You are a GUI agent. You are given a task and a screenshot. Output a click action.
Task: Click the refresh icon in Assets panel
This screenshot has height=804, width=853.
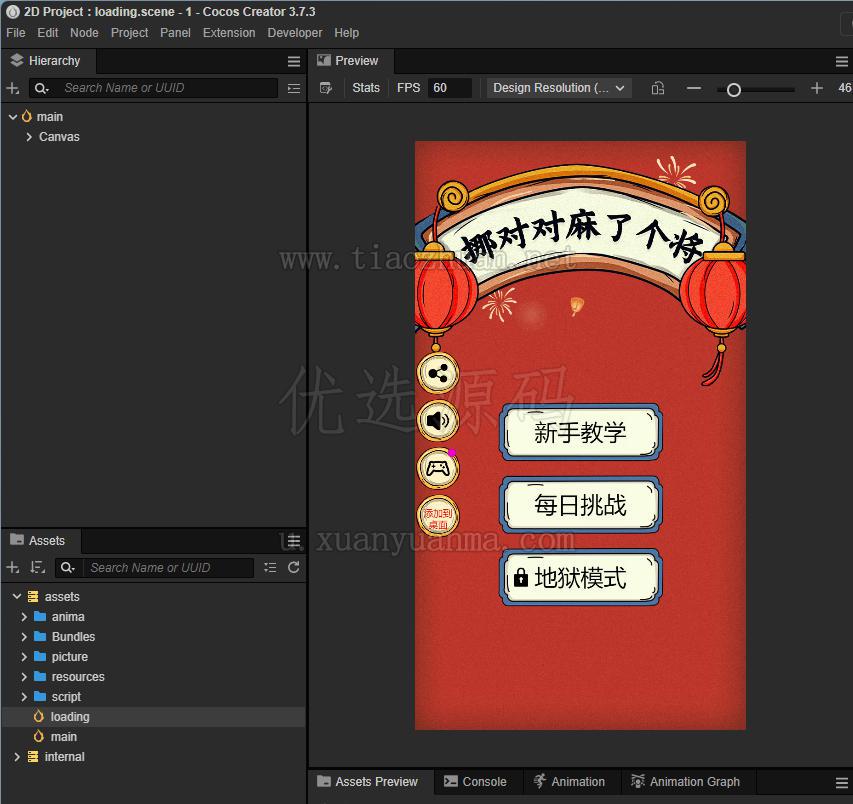pyautogui.click(x=294, y=567)
